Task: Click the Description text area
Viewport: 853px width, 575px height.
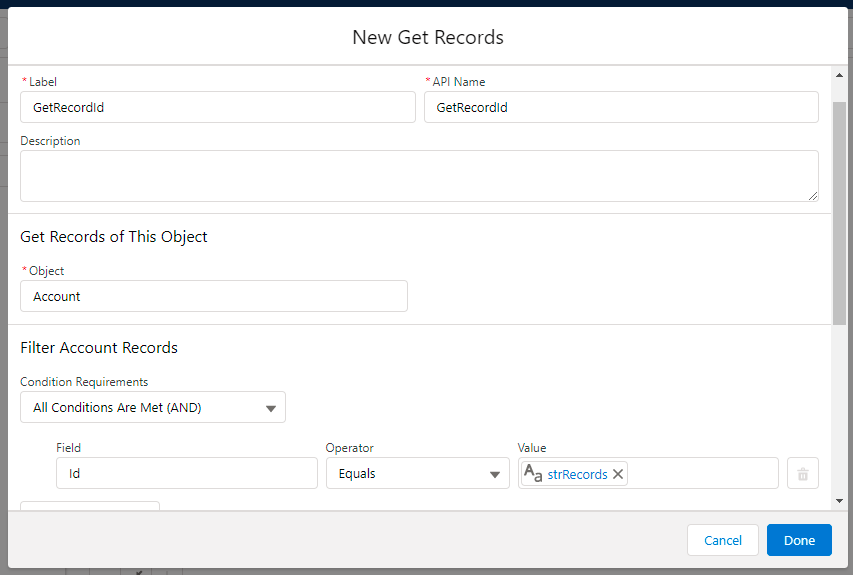Action: [419, 176]
